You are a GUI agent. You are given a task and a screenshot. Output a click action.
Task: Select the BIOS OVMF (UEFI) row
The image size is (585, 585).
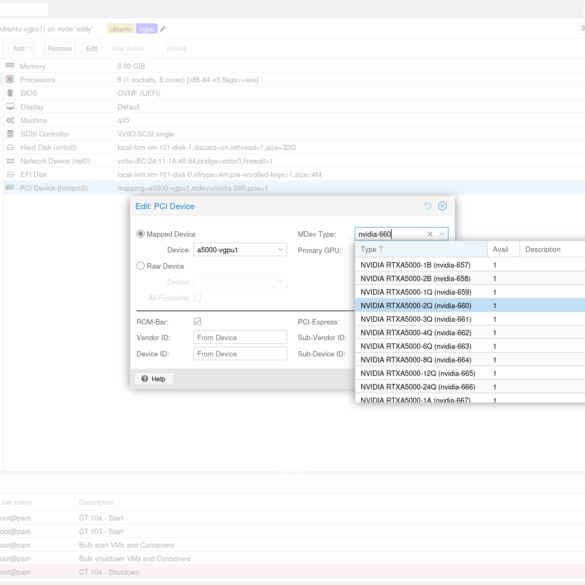point(294,93)
